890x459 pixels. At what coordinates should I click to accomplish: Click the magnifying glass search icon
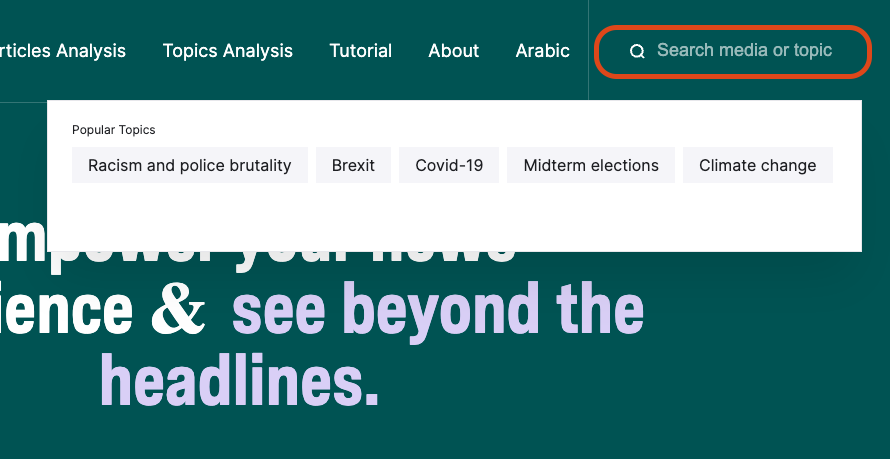point(637,51)
